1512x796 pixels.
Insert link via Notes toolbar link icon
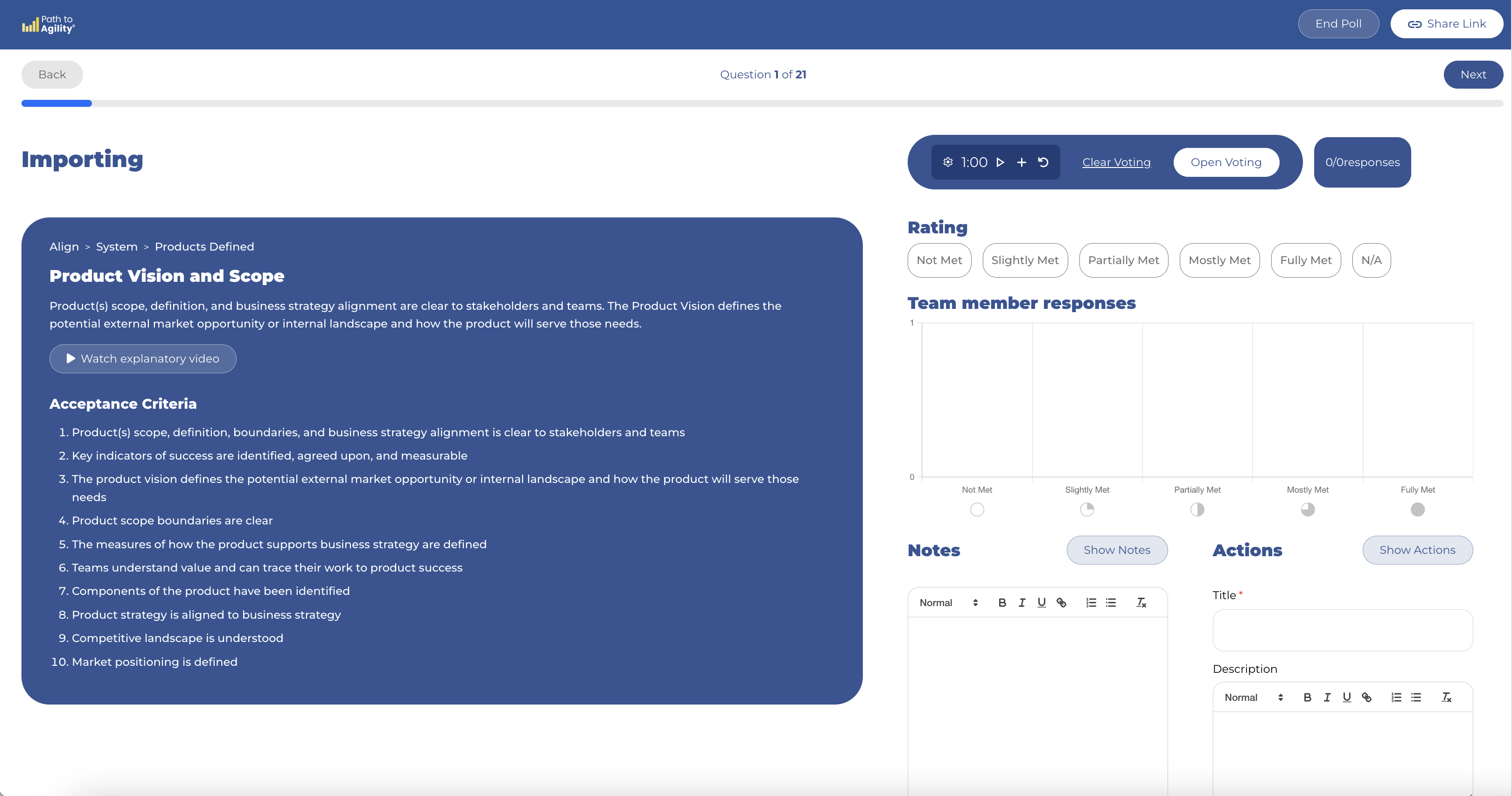(x=1061, y=603)
